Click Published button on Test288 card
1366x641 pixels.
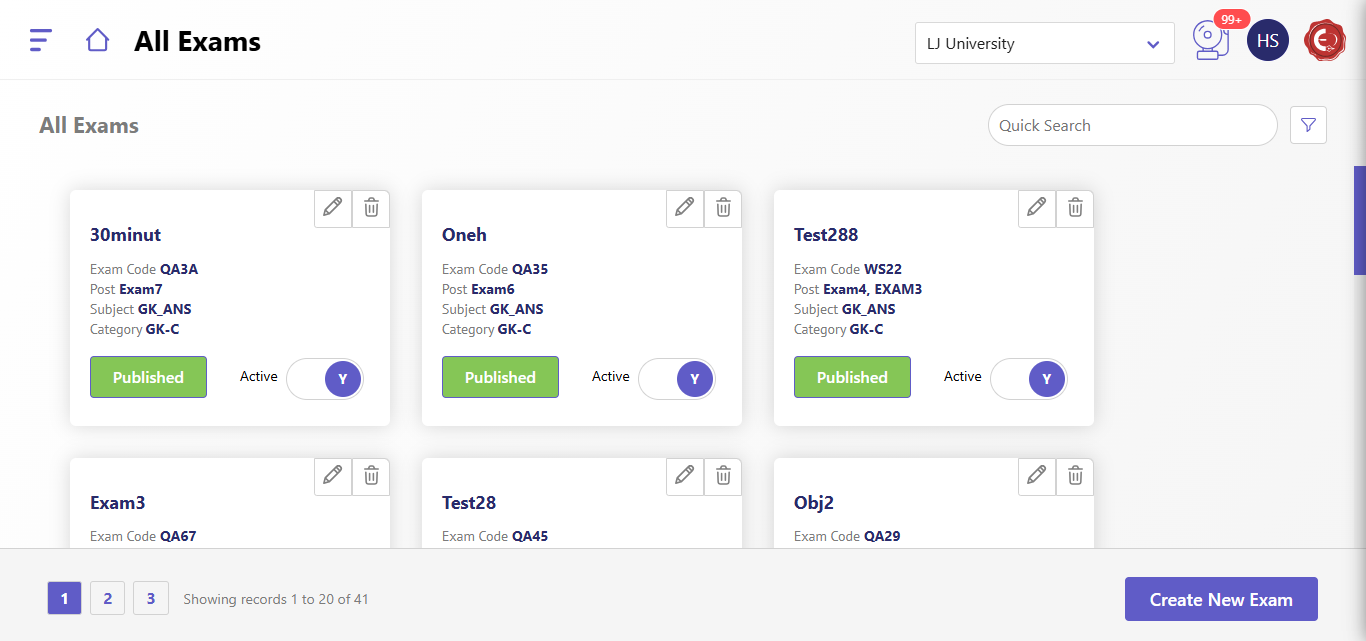(852, 378)
